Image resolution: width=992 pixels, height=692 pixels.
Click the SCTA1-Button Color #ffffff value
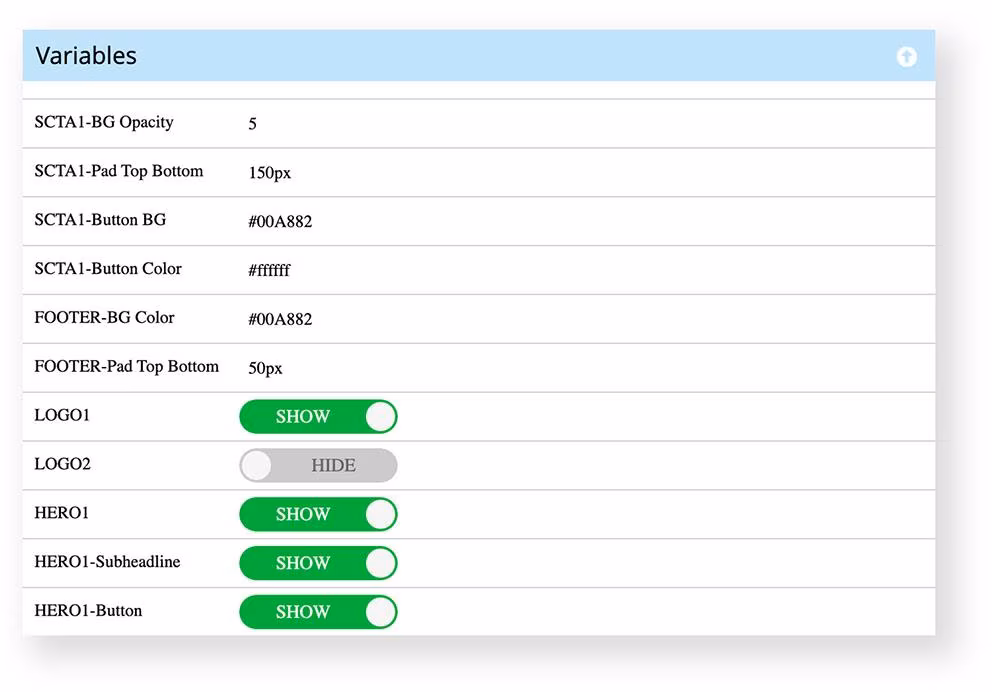(x=269, y=271)
